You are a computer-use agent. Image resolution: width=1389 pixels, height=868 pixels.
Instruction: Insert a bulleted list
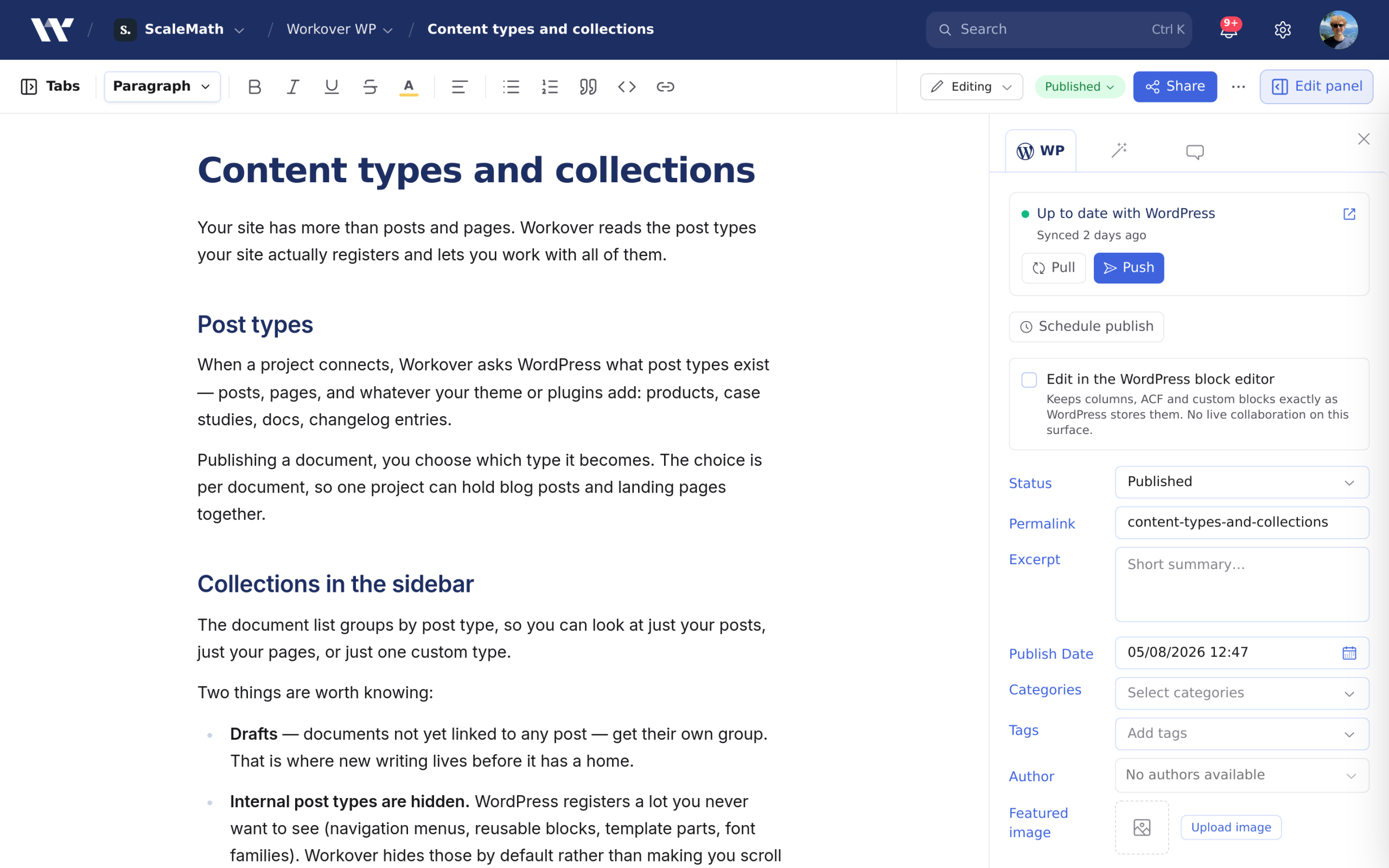click(511, 87)
